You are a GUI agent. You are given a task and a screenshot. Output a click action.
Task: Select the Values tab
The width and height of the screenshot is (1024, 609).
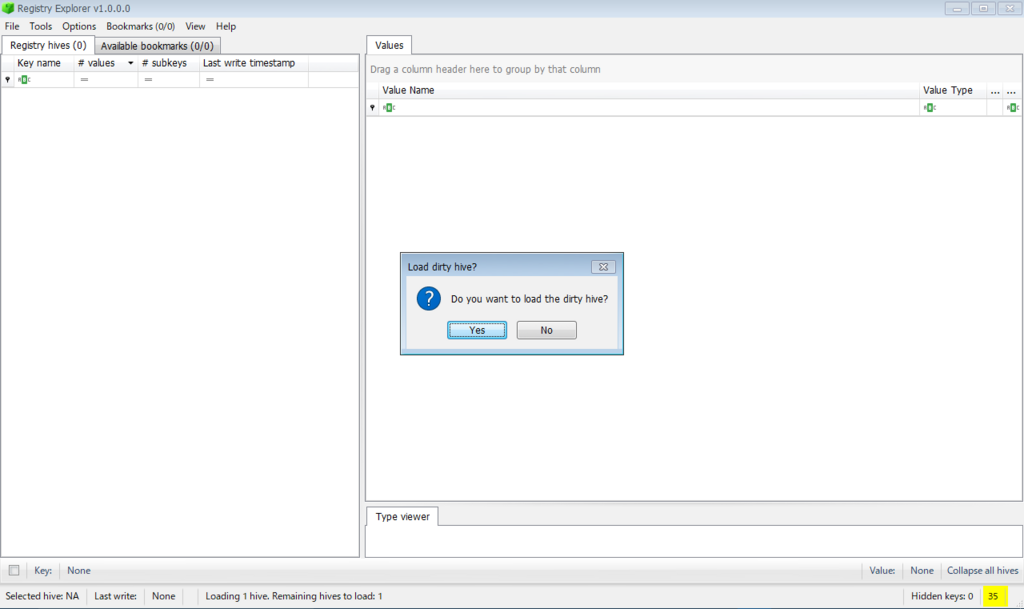(x=389, y=45)
